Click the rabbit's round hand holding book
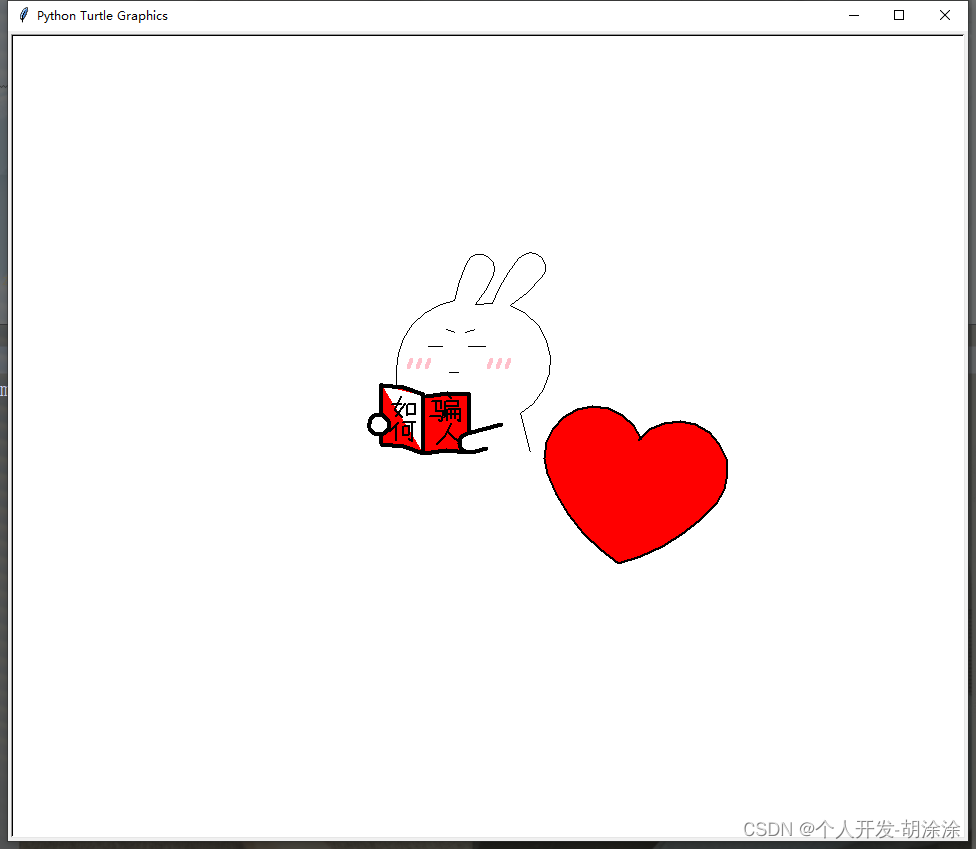This screenshot has width=976, height=849. 378,425
